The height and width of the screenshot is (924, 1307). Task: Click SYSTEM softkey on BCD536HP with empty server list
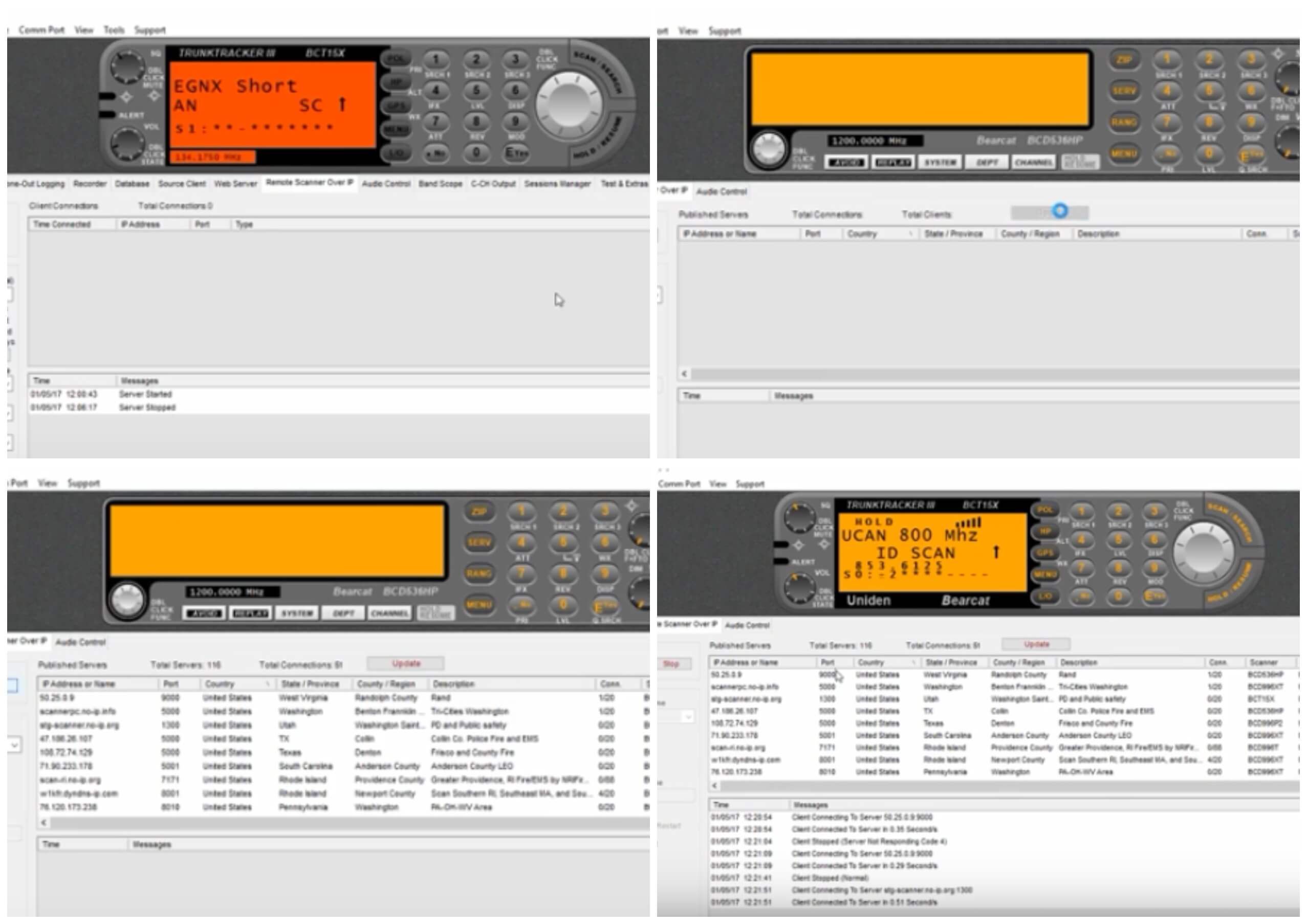(x=940, y=163)
